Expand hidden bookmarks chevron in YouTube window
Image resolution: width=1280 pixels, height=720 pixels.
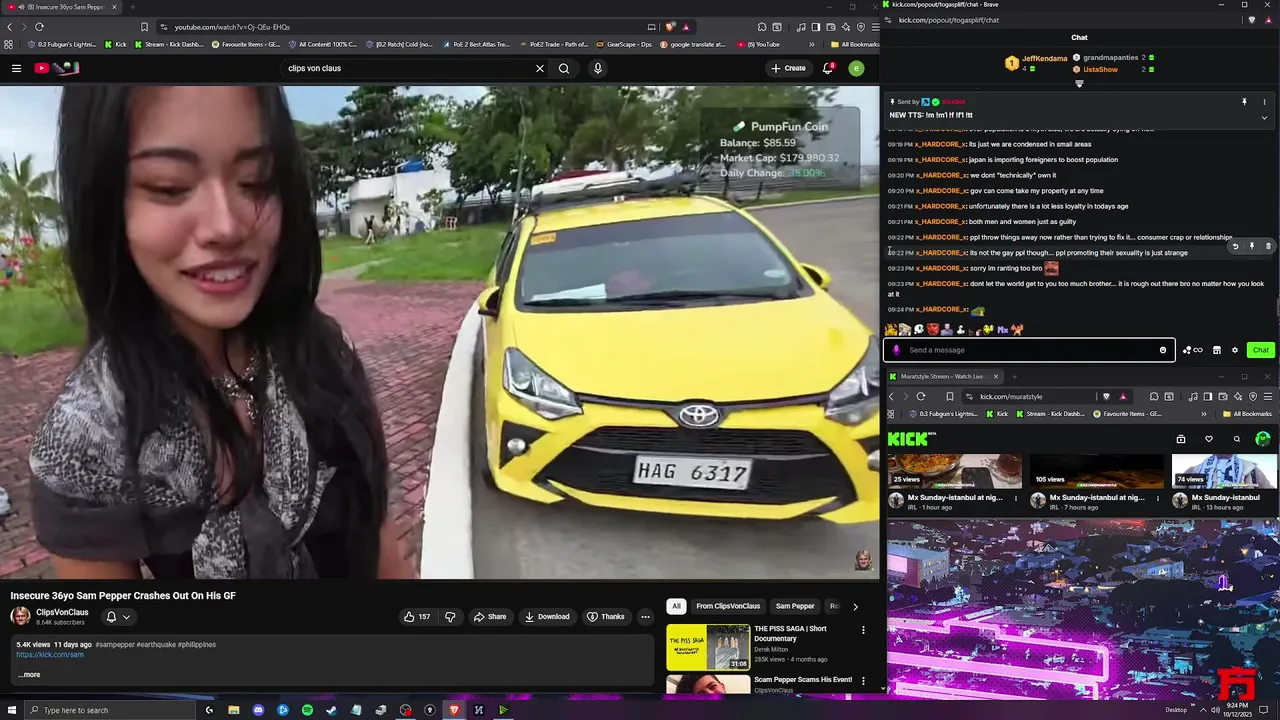pos(812,44)
